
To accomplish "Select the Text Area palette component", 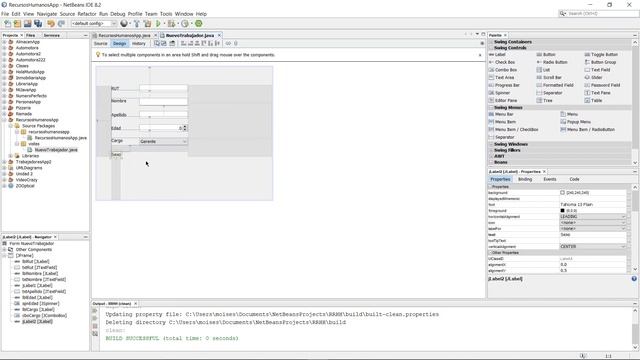I will point(501,77).
